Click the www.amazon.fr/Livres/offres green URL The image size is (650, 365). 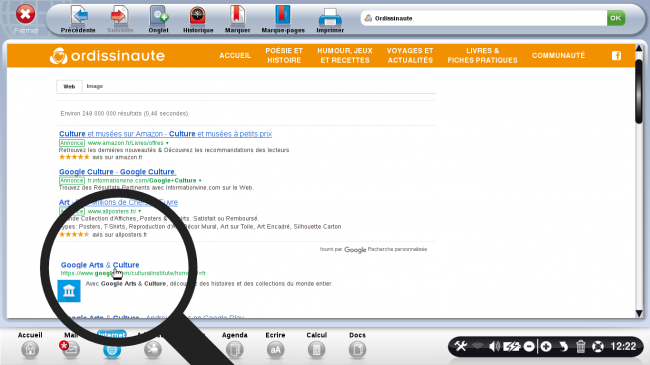pos(126,143)
